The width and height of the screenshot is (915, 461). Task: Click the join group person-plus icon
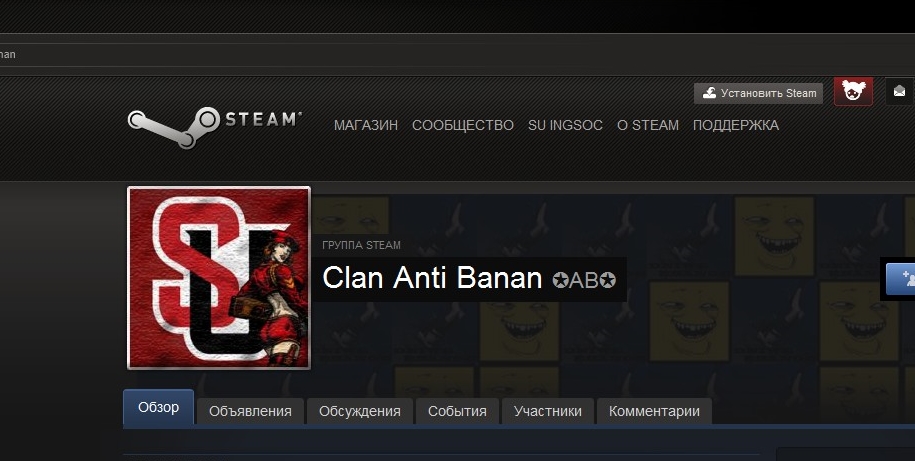click(x=907, y=279)
